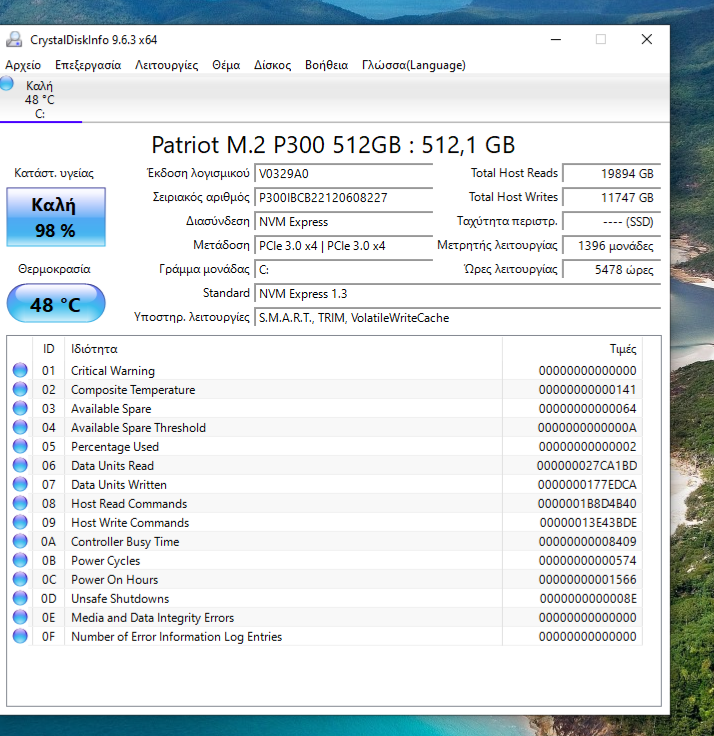Click the drive letter field C:
714x736 pixels.
343,269
